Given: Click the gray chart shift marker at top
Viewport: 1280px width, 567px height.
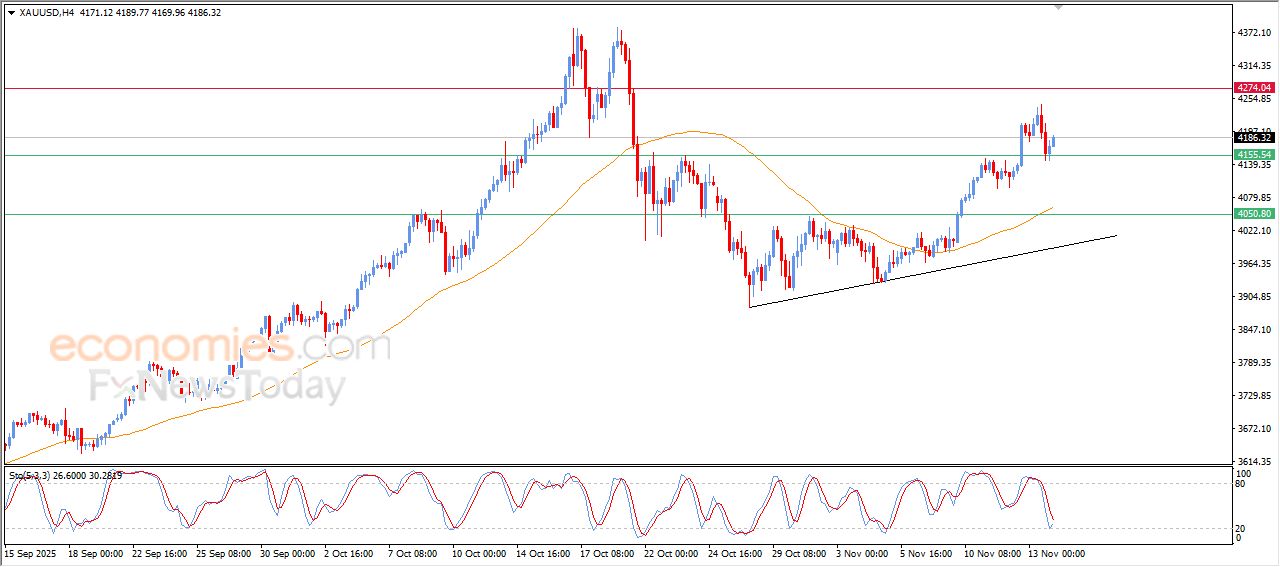Looking at the screenshot, I should pyautogui.click(x=1059, y=7).
